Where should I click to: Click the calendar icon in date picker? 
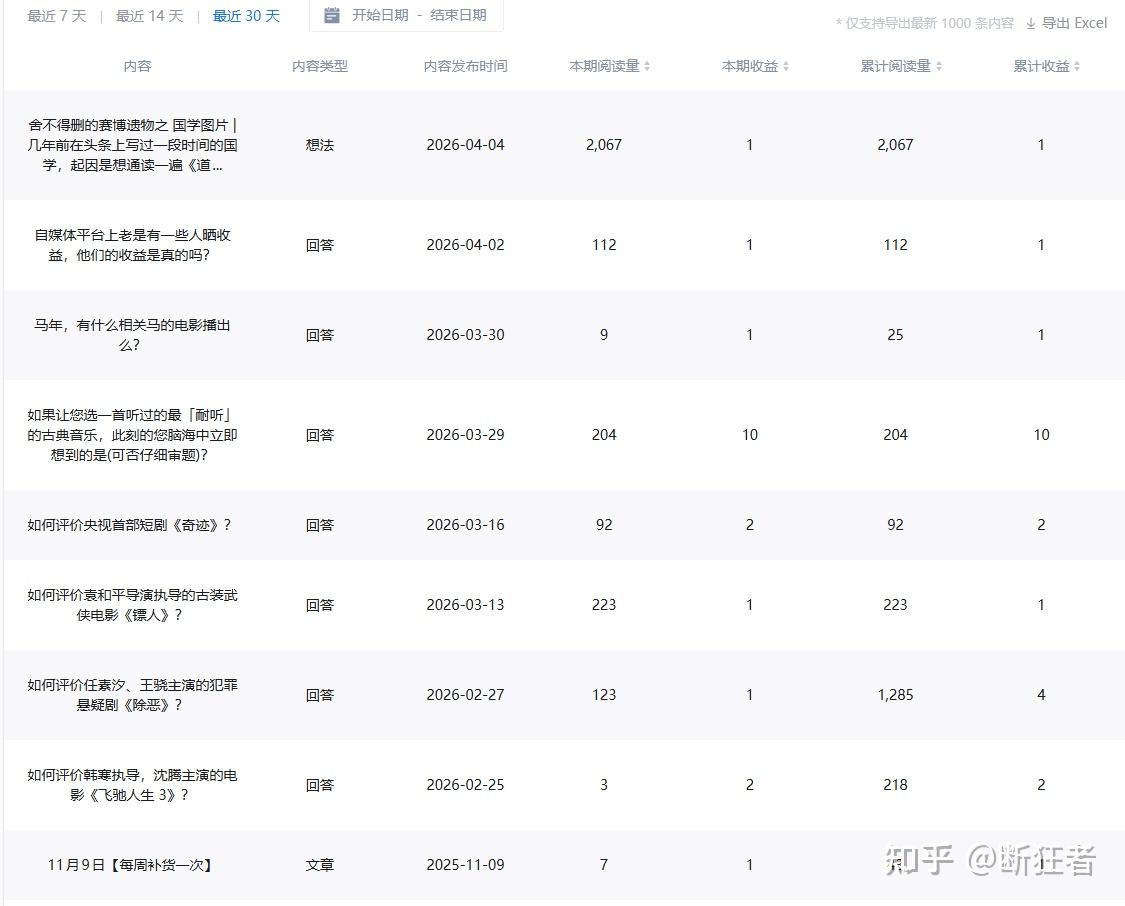tap(331, 15)
